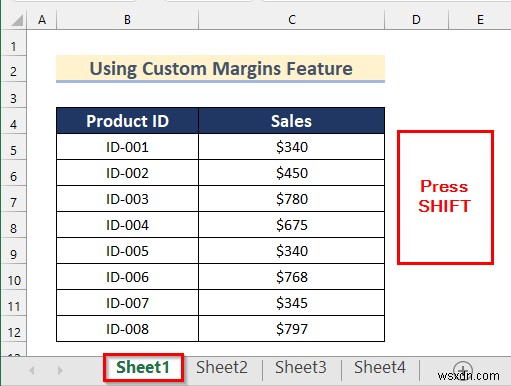The image size is (511, 386).
Task: Open the Sheet3 tab
Action: (301, 367)
